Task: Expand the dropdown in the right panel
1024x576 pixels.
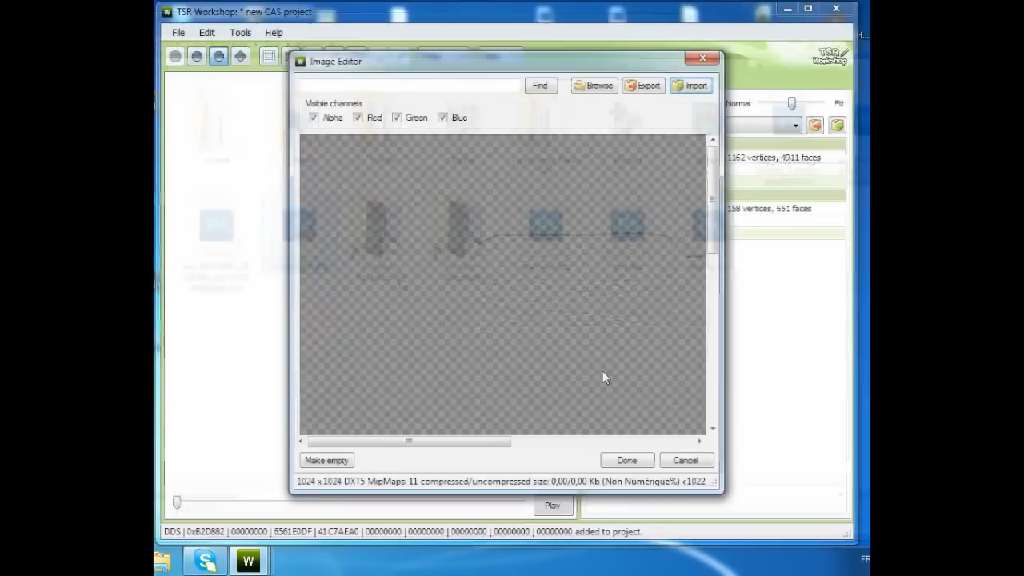Action: [796, 125]
